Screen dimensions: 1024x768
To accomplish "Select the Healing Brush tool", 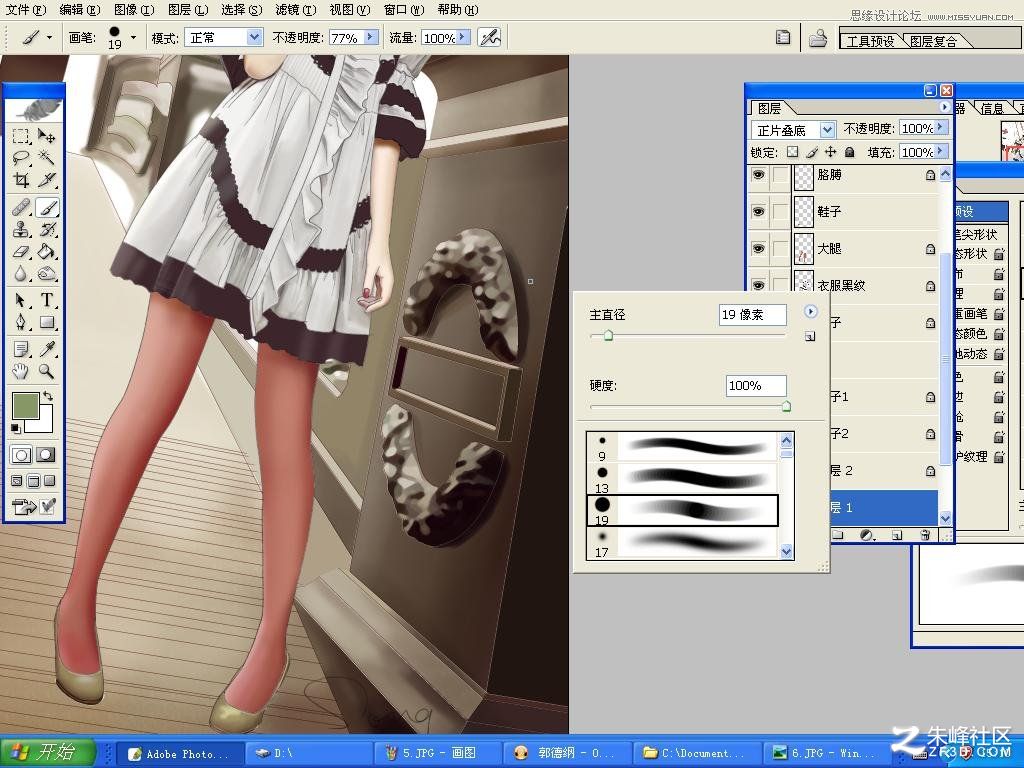I will [21, 208].
